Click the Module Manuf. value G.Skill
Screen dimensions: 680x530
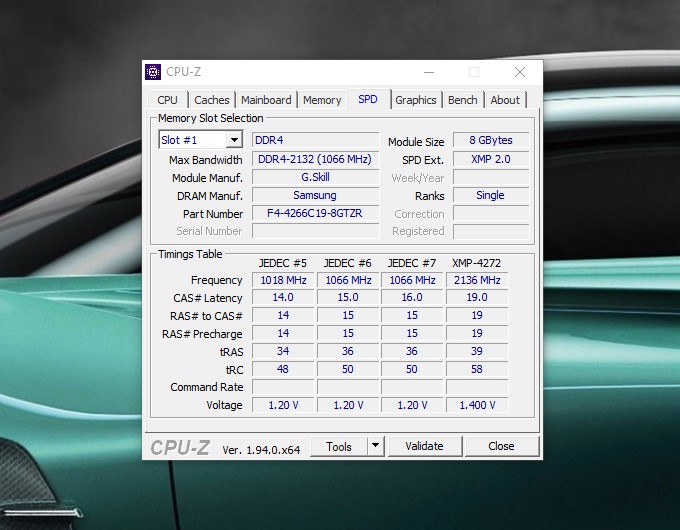coord(315,177)
